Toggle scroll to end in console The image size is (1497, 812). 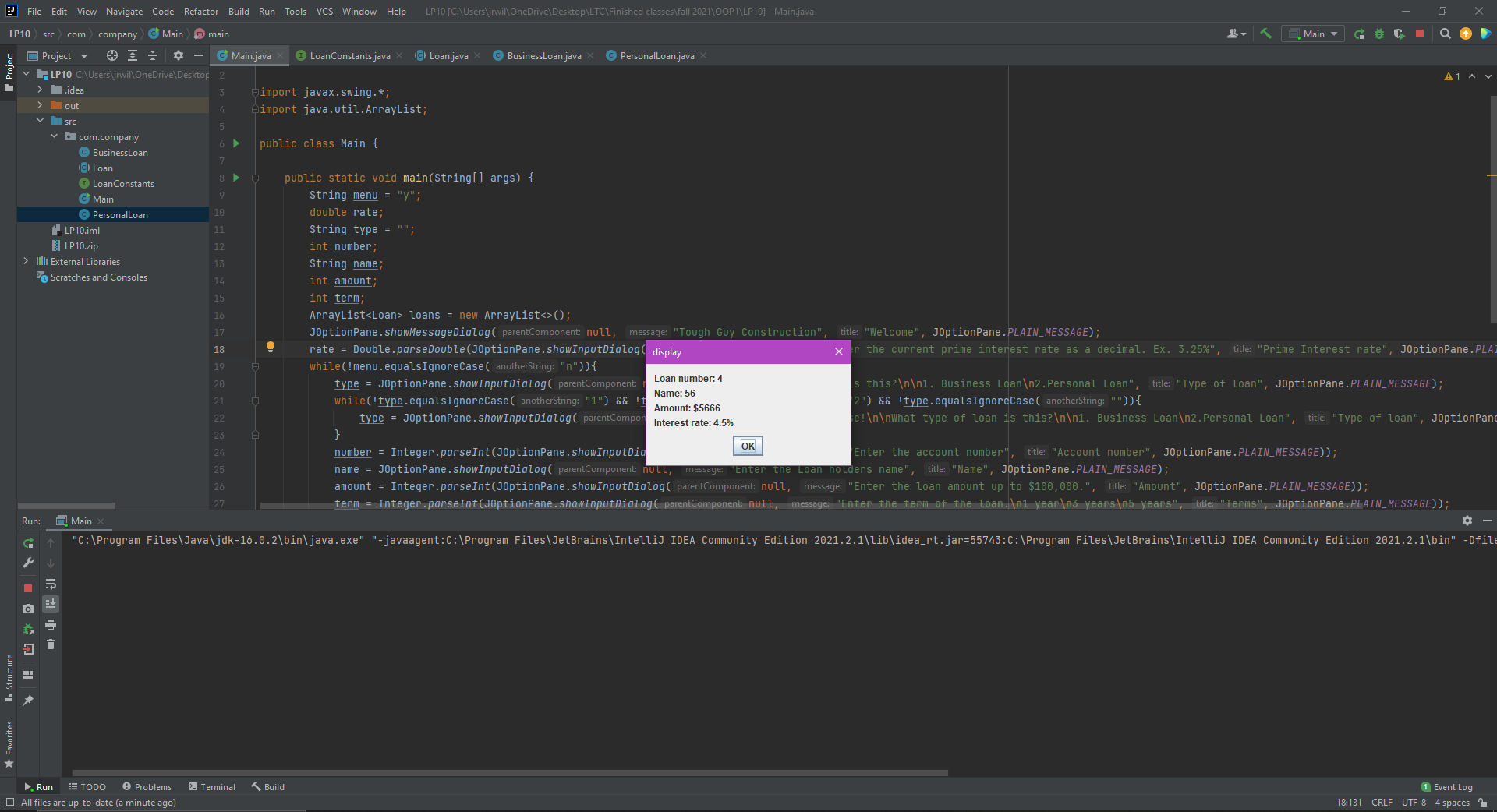click(x=51, y=605)
